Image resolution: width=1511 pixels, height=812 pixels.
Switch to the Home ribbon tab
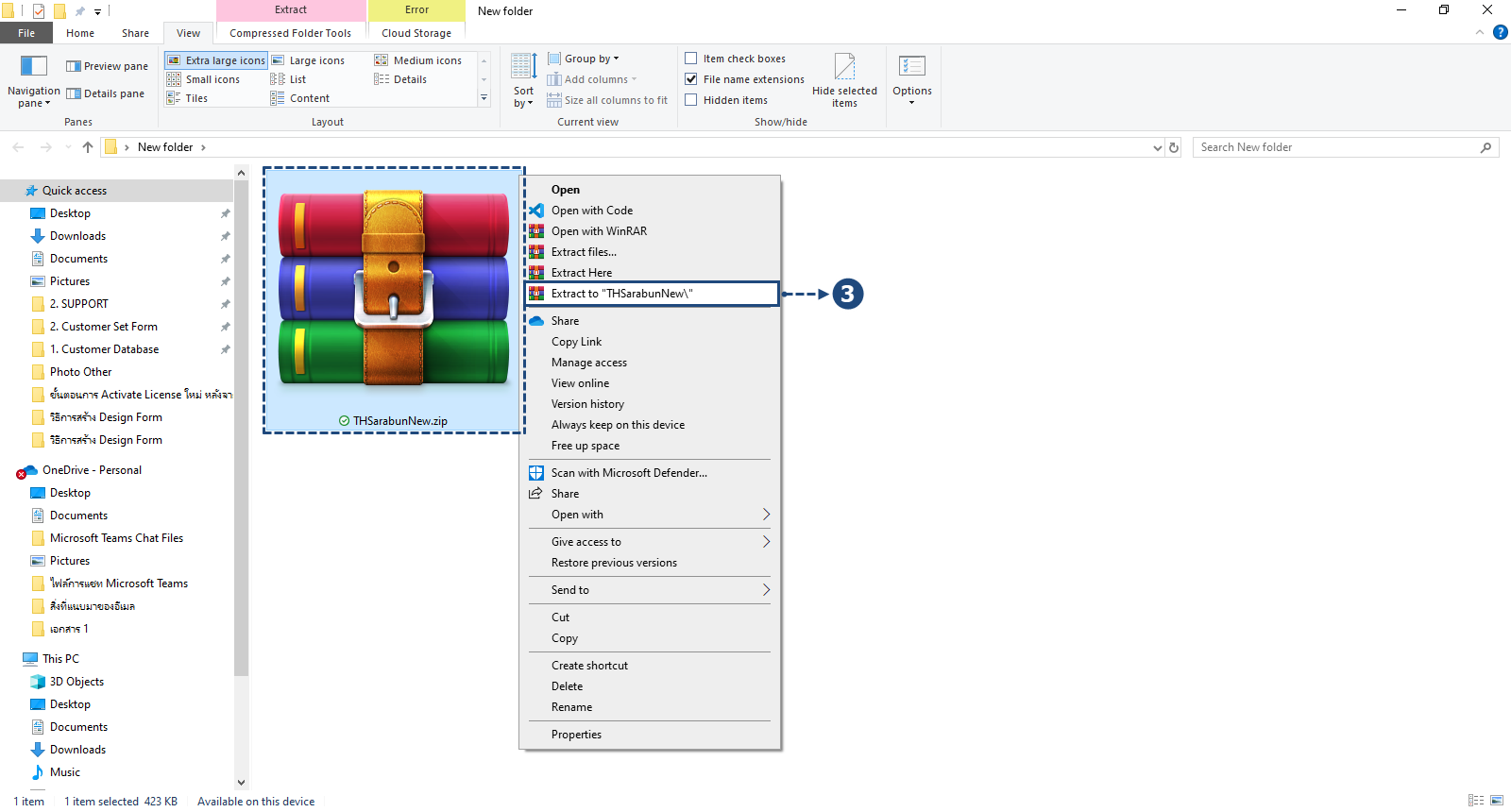tap(80, 33)
